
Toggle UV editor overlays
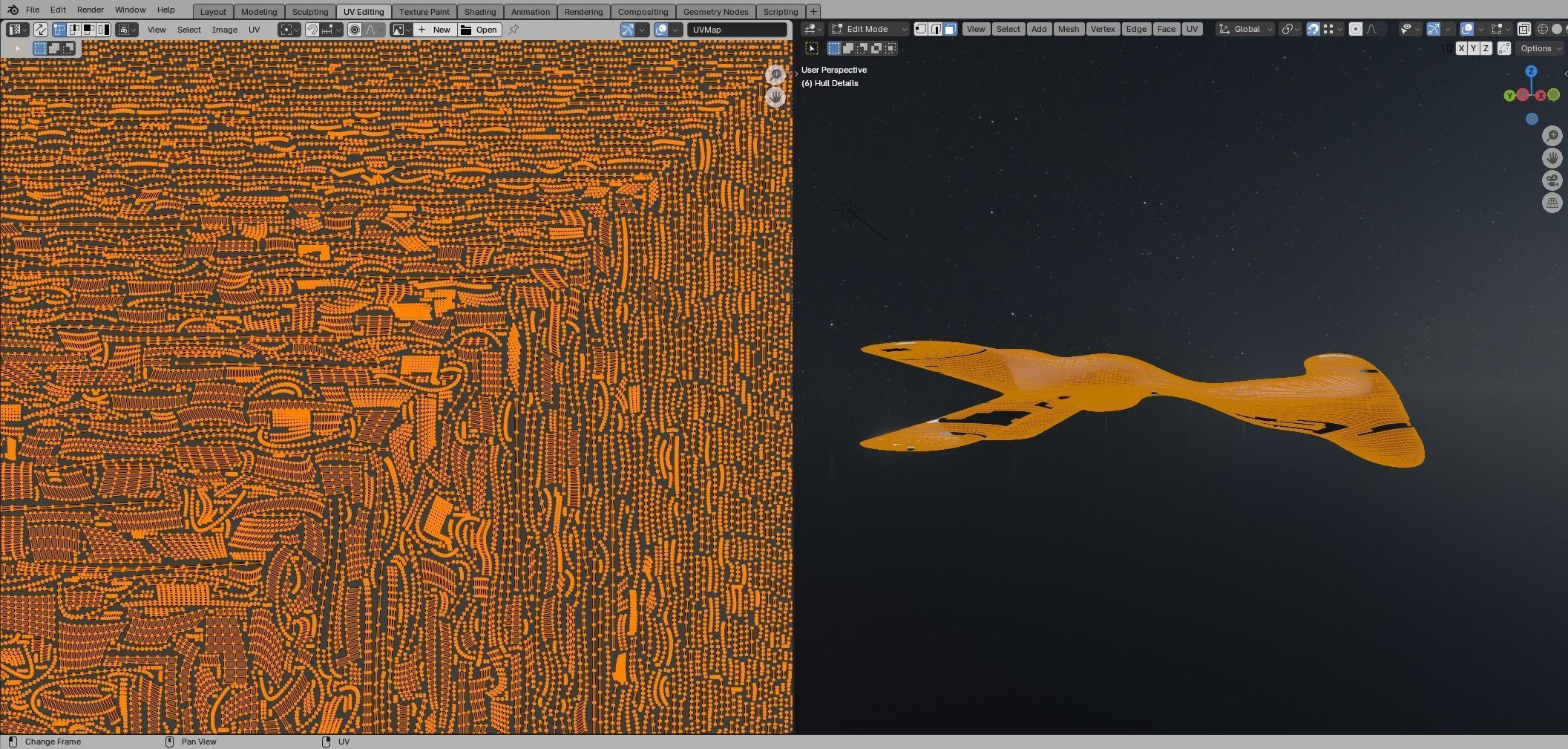[x=661, y=30]
